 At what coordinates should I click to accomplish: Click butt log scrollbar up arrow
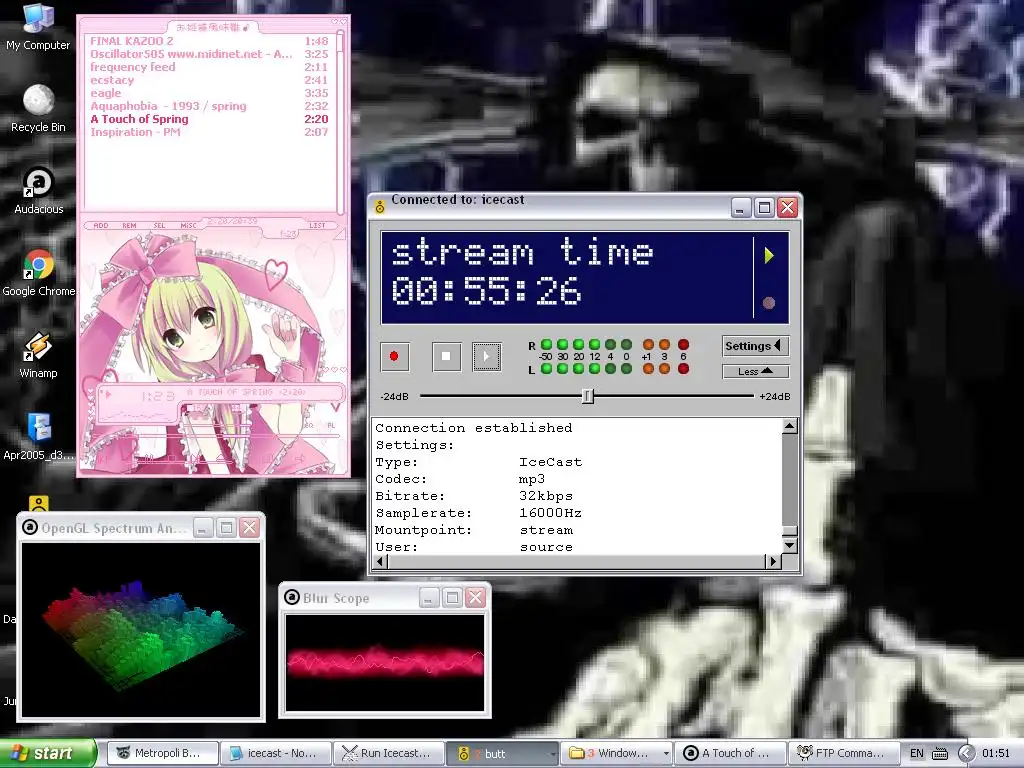(x=790, y=426)
